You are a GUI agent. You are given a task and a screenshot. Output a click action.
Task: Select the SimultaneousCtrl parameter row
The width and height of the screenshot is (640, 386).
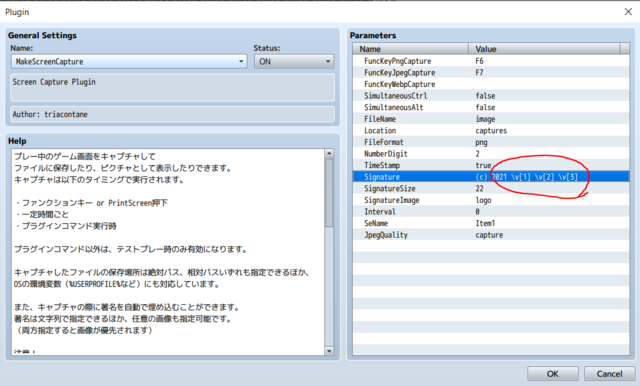[x=491, y=96]
